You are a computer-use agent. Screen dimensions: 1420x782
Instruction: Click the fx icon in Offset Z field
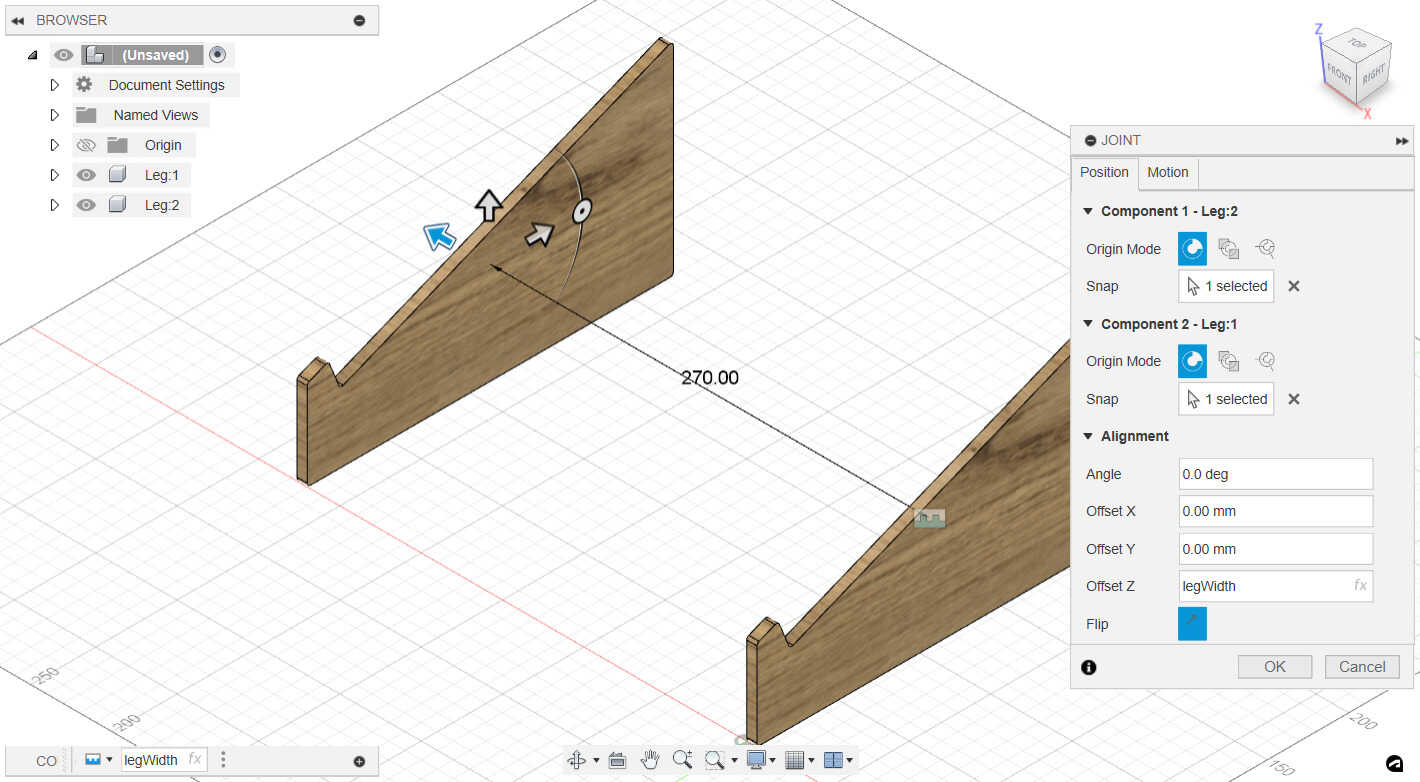coord(1360,586)
